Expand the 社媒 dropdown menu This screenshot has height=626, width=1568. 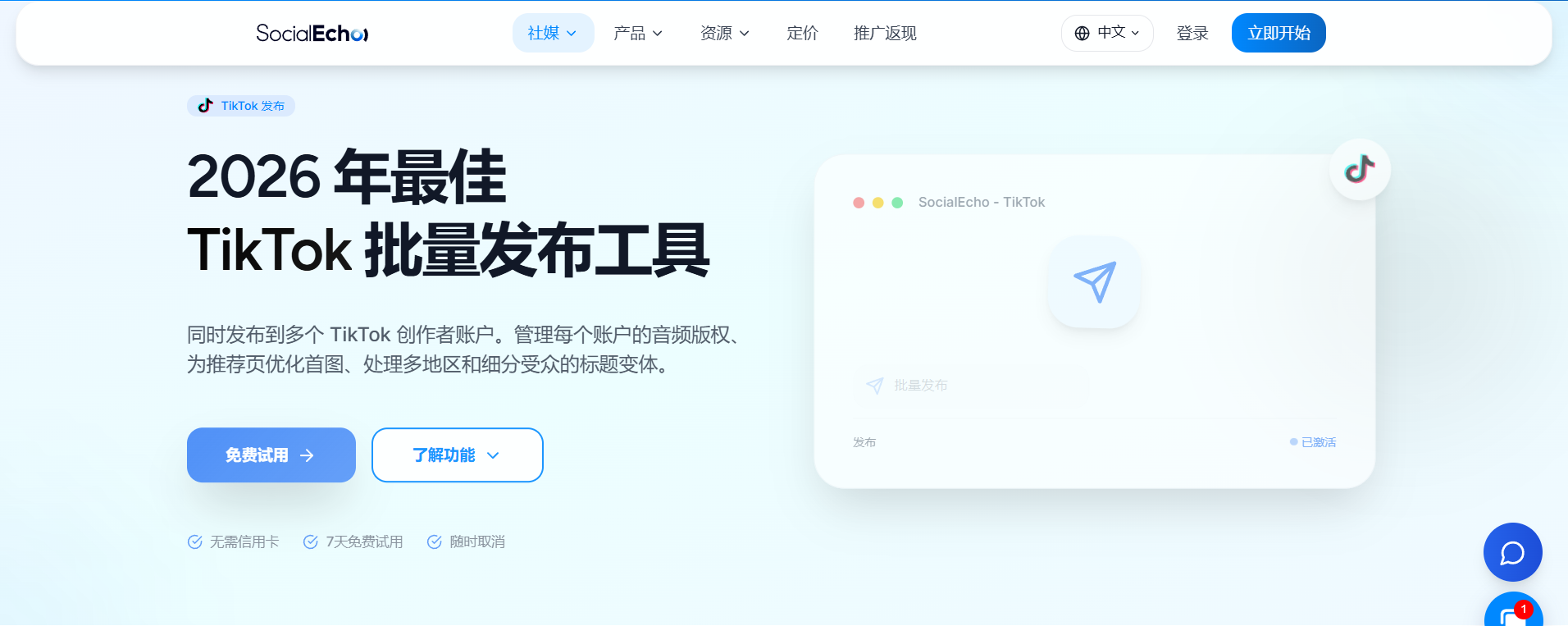[553, 33]
